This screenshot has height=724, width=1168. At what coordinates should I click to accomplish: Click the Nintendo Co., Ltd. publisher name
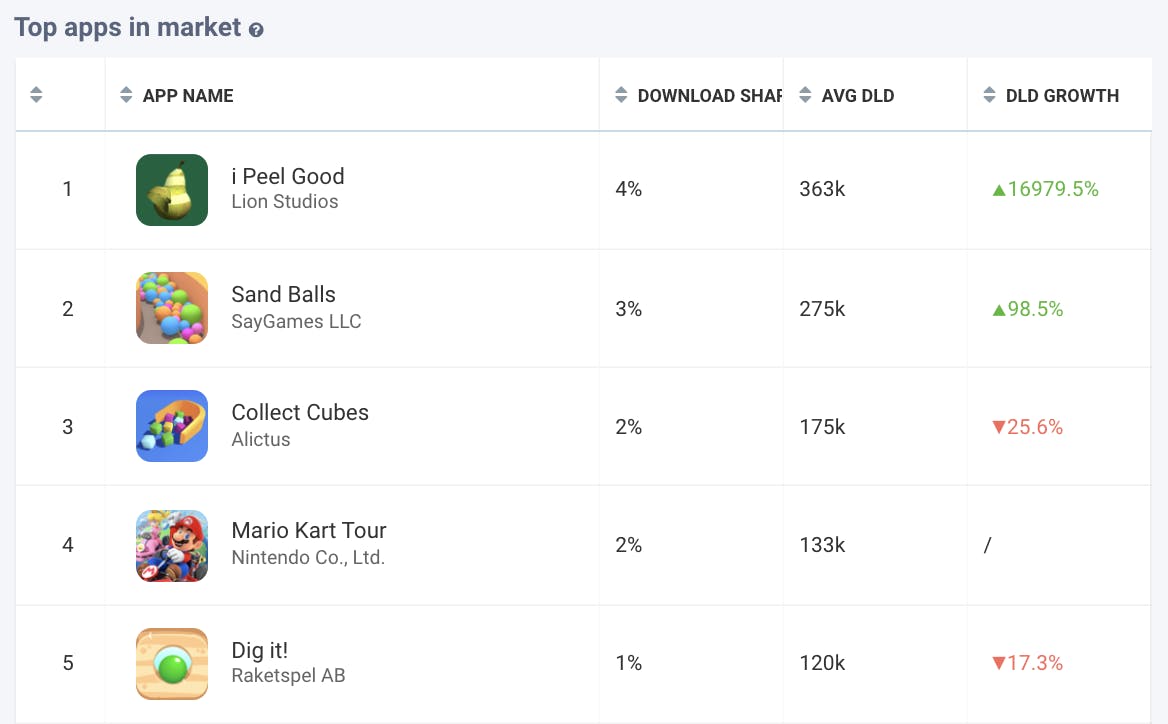coord(308,558)
